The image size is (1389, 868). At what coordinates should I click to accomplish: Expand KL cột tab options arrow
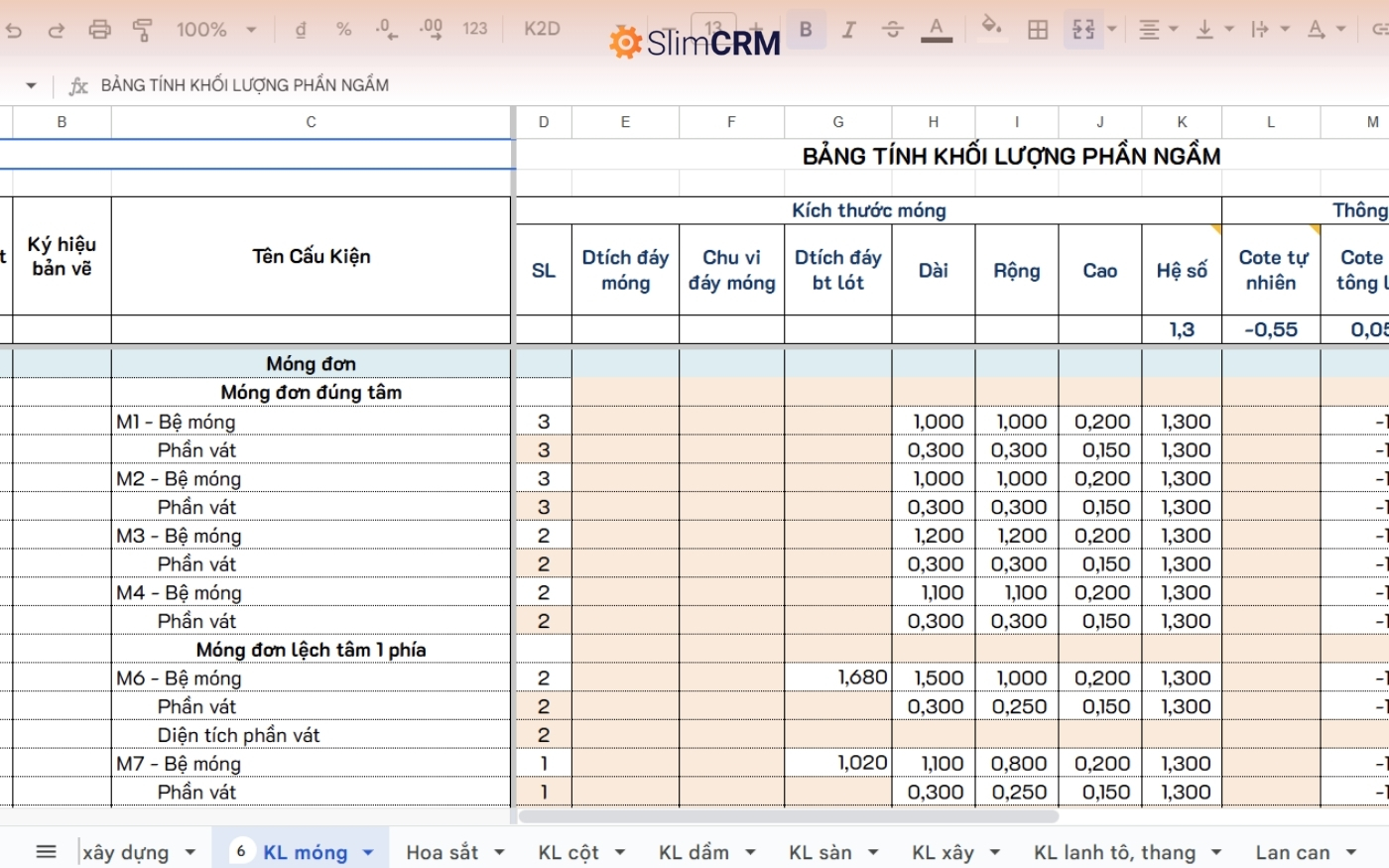620,852
